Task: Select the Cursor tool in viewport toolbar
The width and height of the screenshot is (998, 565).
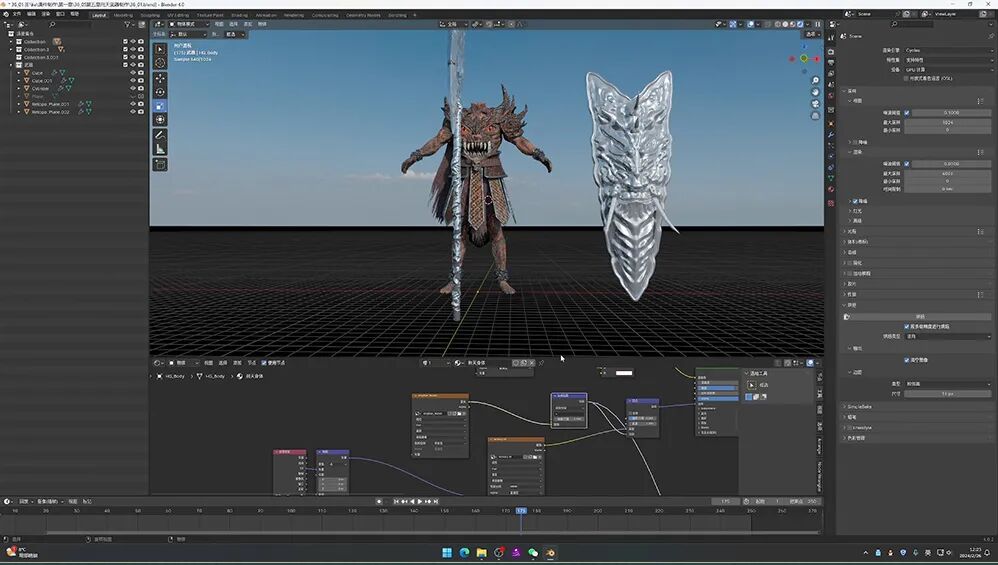Action: click(x=160, y=63)
